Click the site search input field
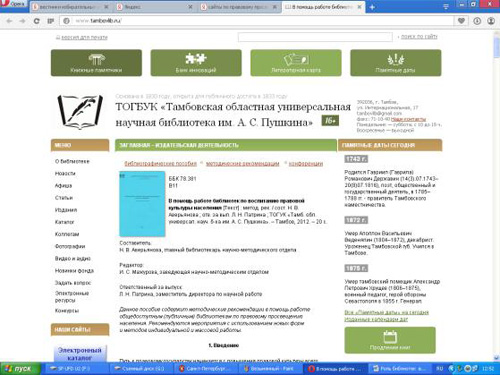Image resolution: width=500 pixels, height=375 pixels. point(315,37)
